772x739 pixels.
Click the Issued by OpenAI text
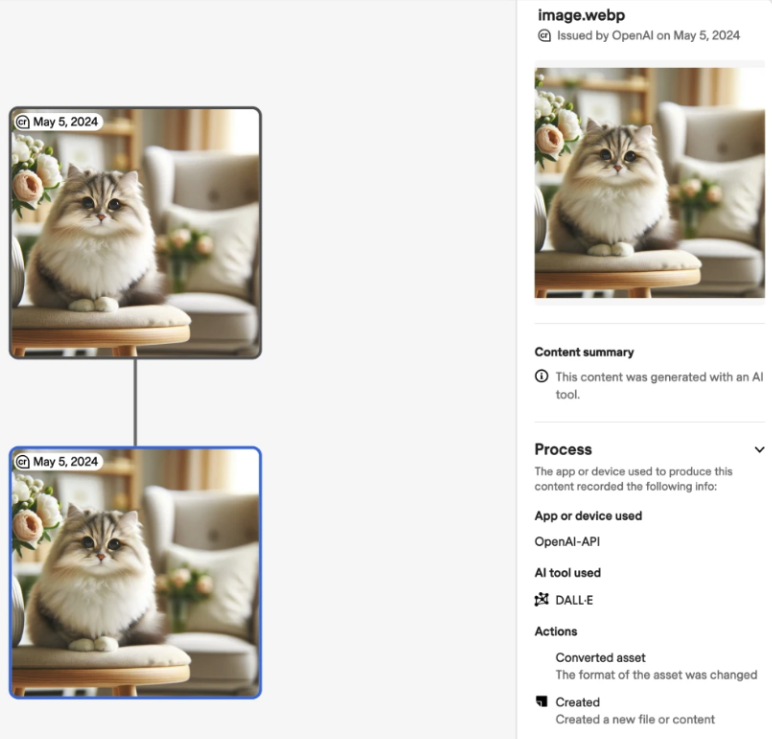[648, 35]
